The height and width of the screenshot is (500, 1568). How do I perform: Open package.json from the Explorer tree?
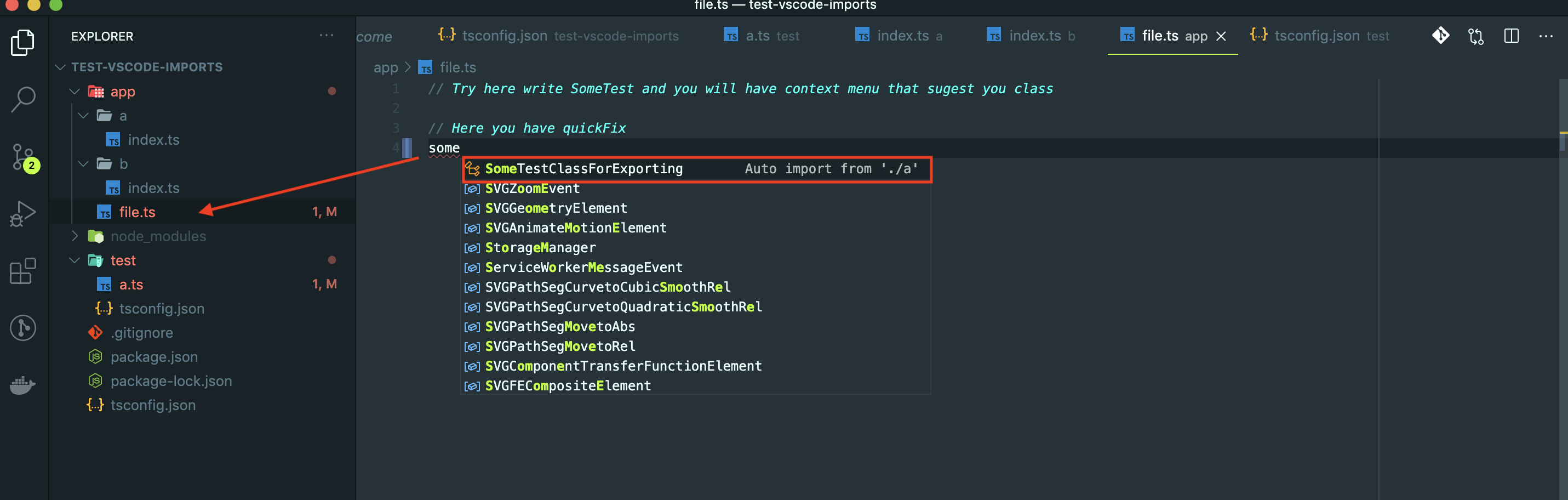[154, 356]
